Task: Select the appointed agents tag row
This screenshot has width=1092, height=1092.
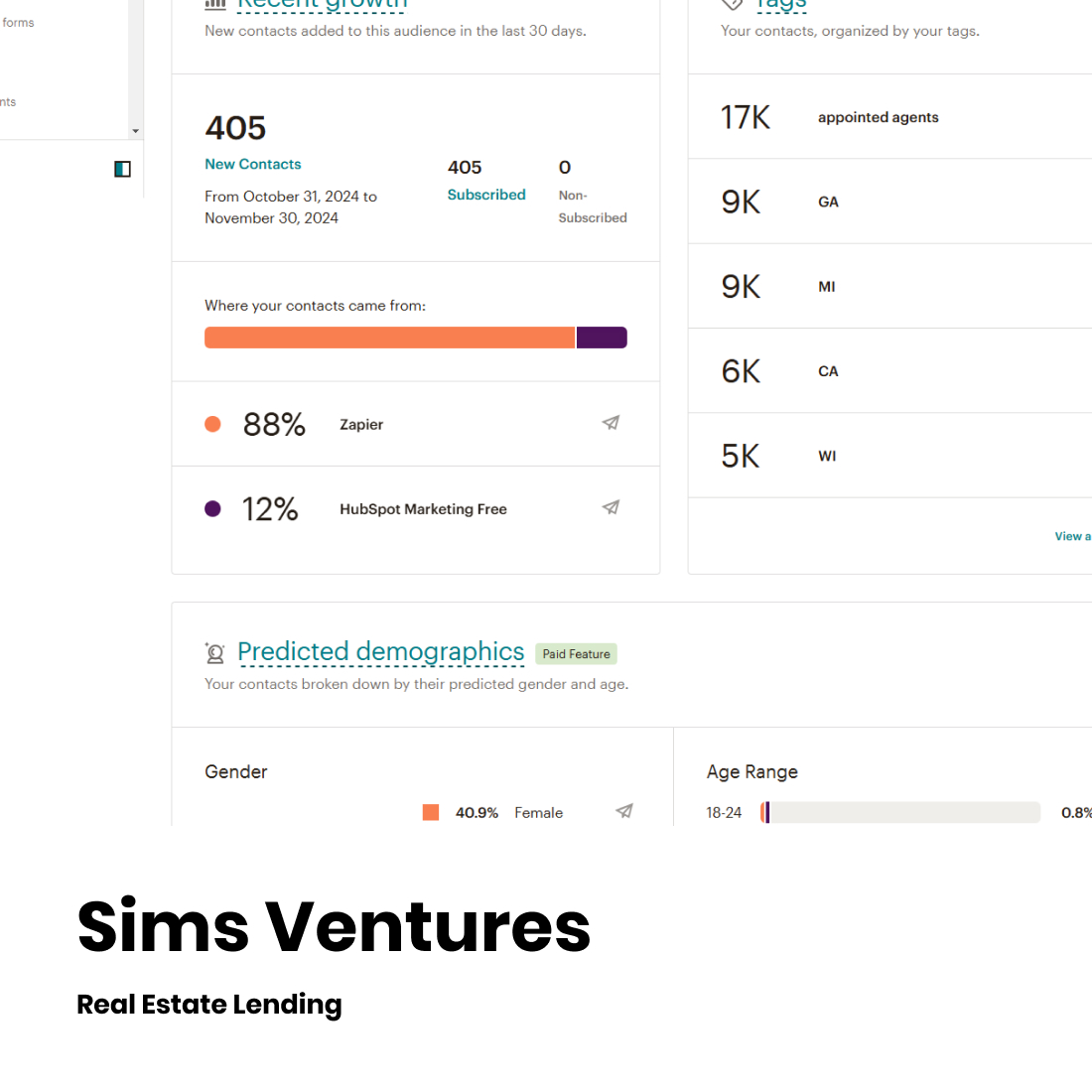Action: 890,117
